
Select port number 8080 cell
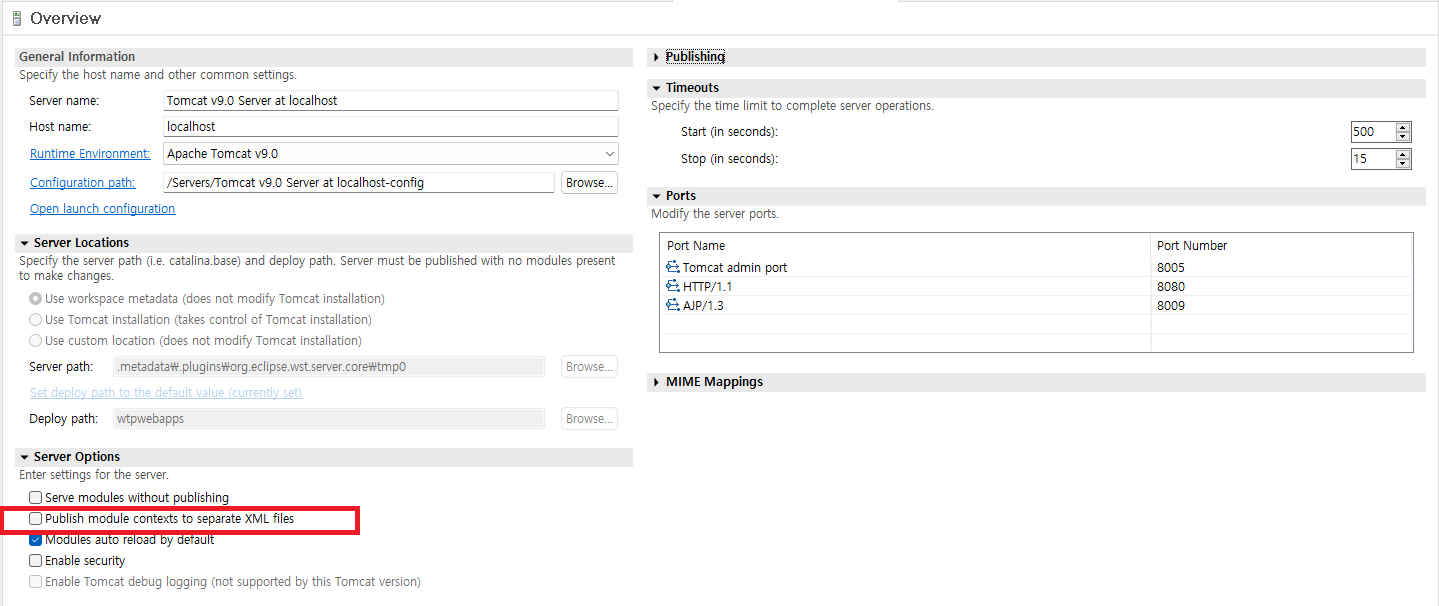tap(1171, 286)
